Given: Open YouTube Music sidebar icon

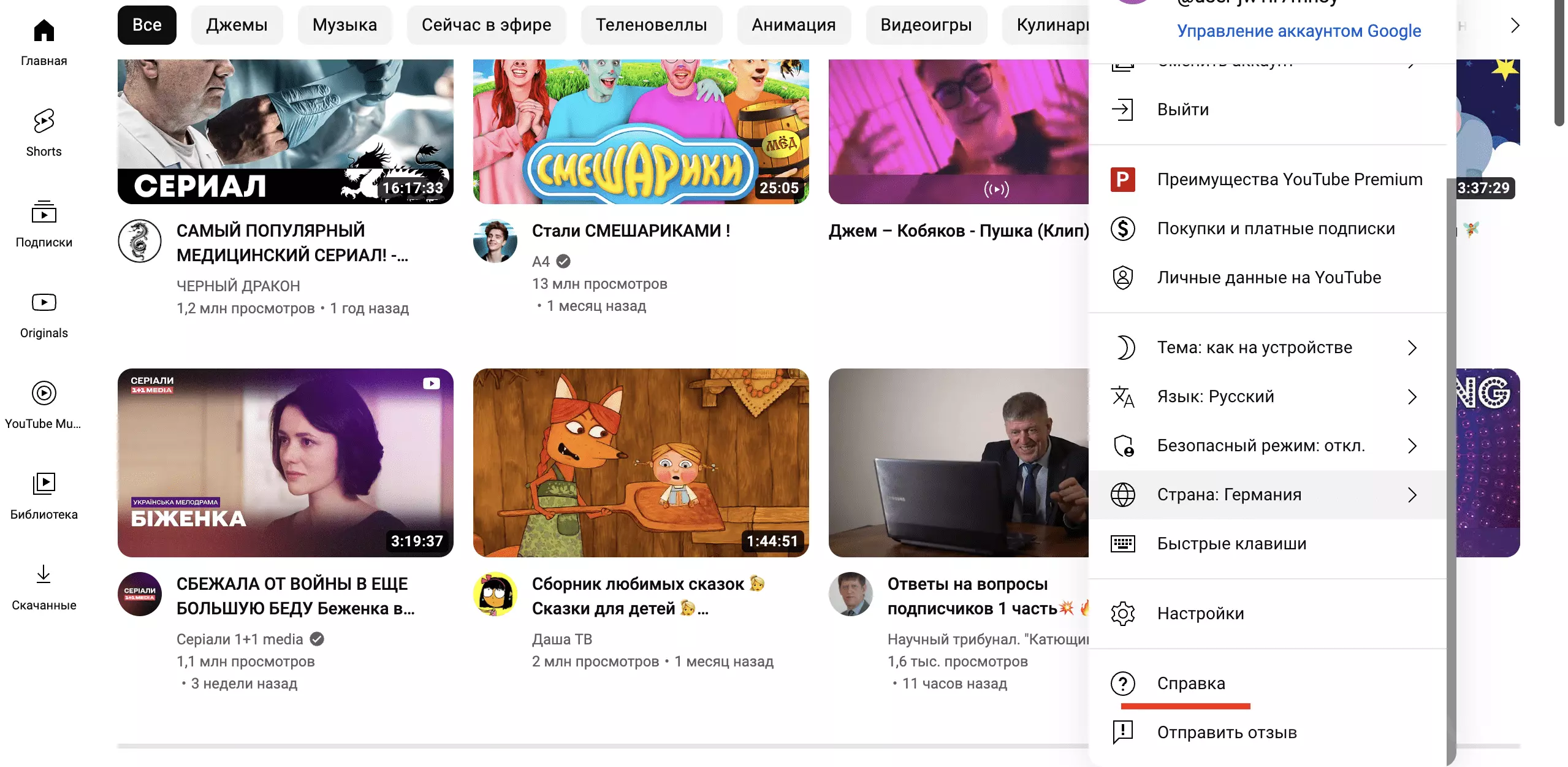Looking at the screenshot, I should (44, 393).
